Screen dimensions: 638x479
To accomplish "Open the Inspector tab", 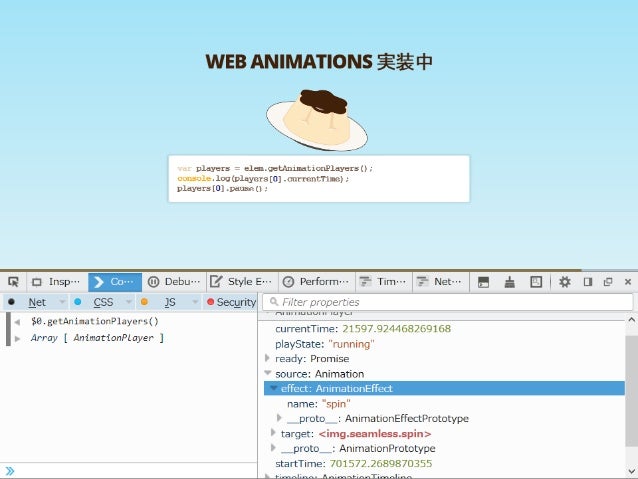I will pos(57,282).
